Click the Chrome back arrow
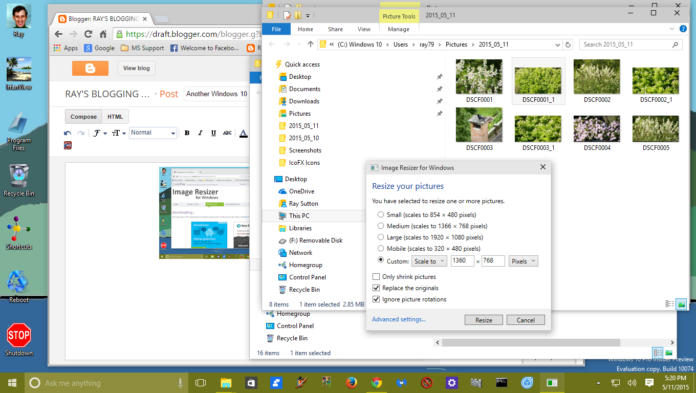Screen dimensions: 696x393 coord(59,34)
